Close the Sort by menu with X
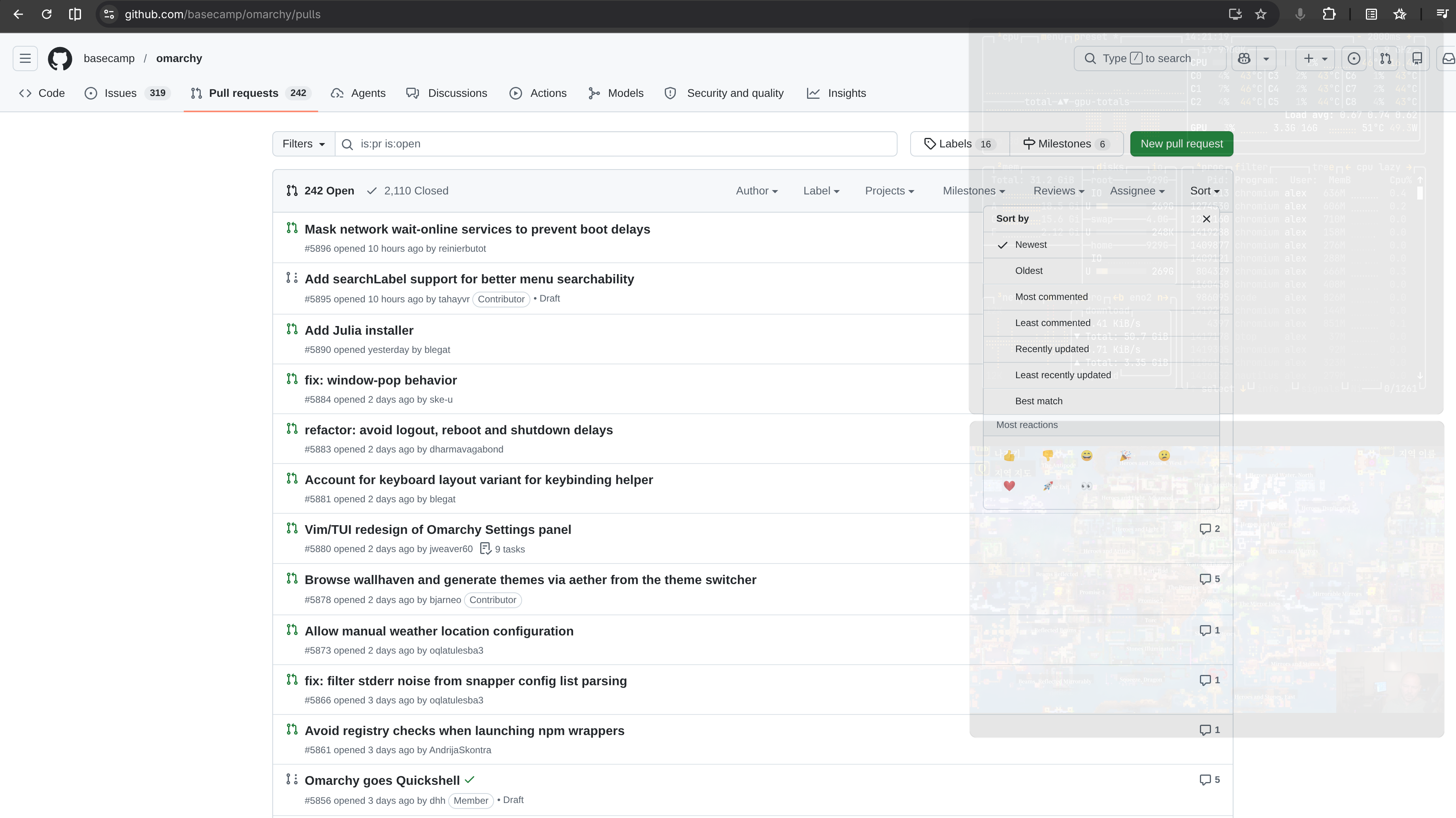The height and width of the screenshot is (818, 1456). tap(1206, 219)
